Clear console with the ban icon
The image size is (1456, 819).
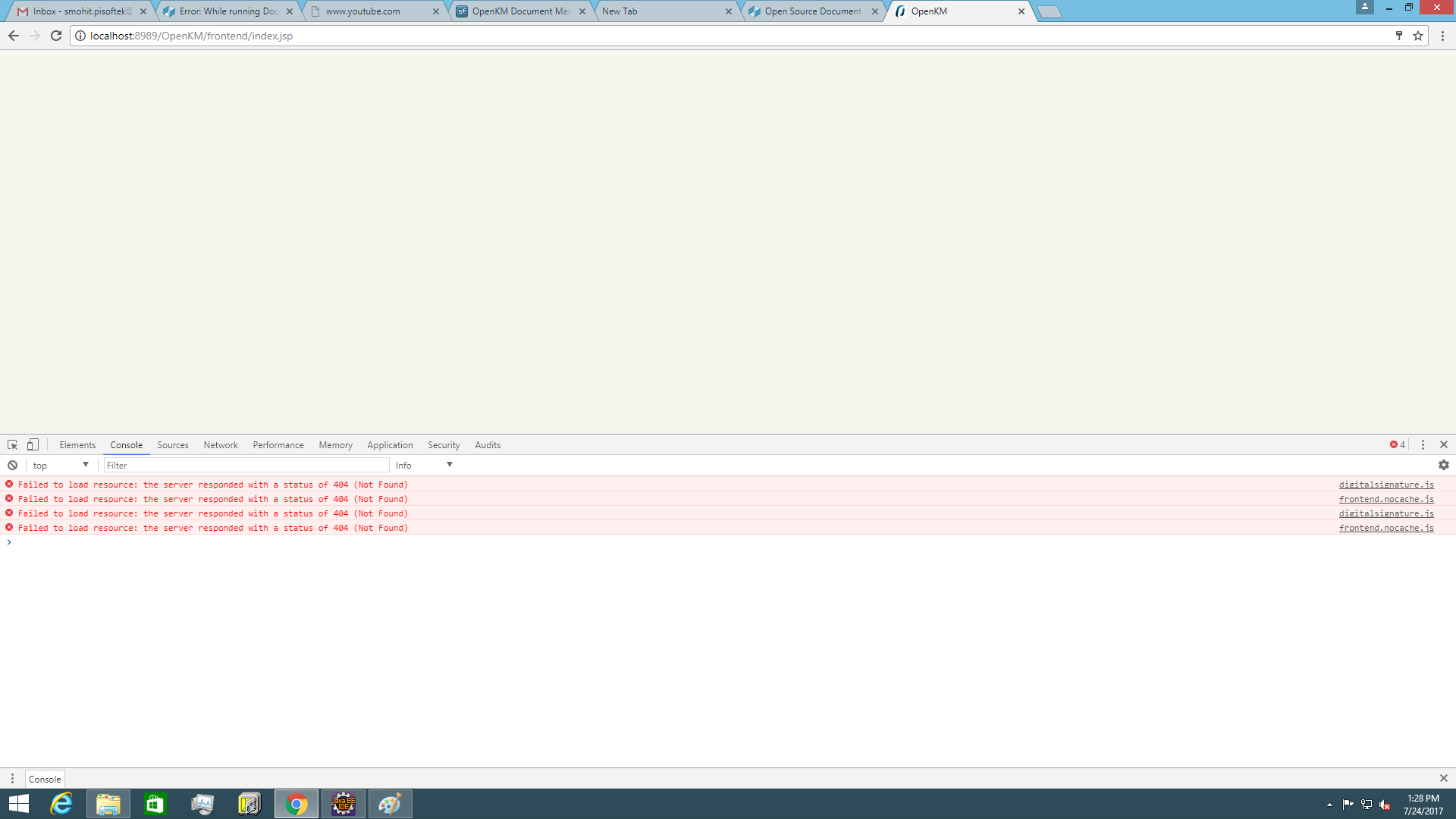[12, 465]
